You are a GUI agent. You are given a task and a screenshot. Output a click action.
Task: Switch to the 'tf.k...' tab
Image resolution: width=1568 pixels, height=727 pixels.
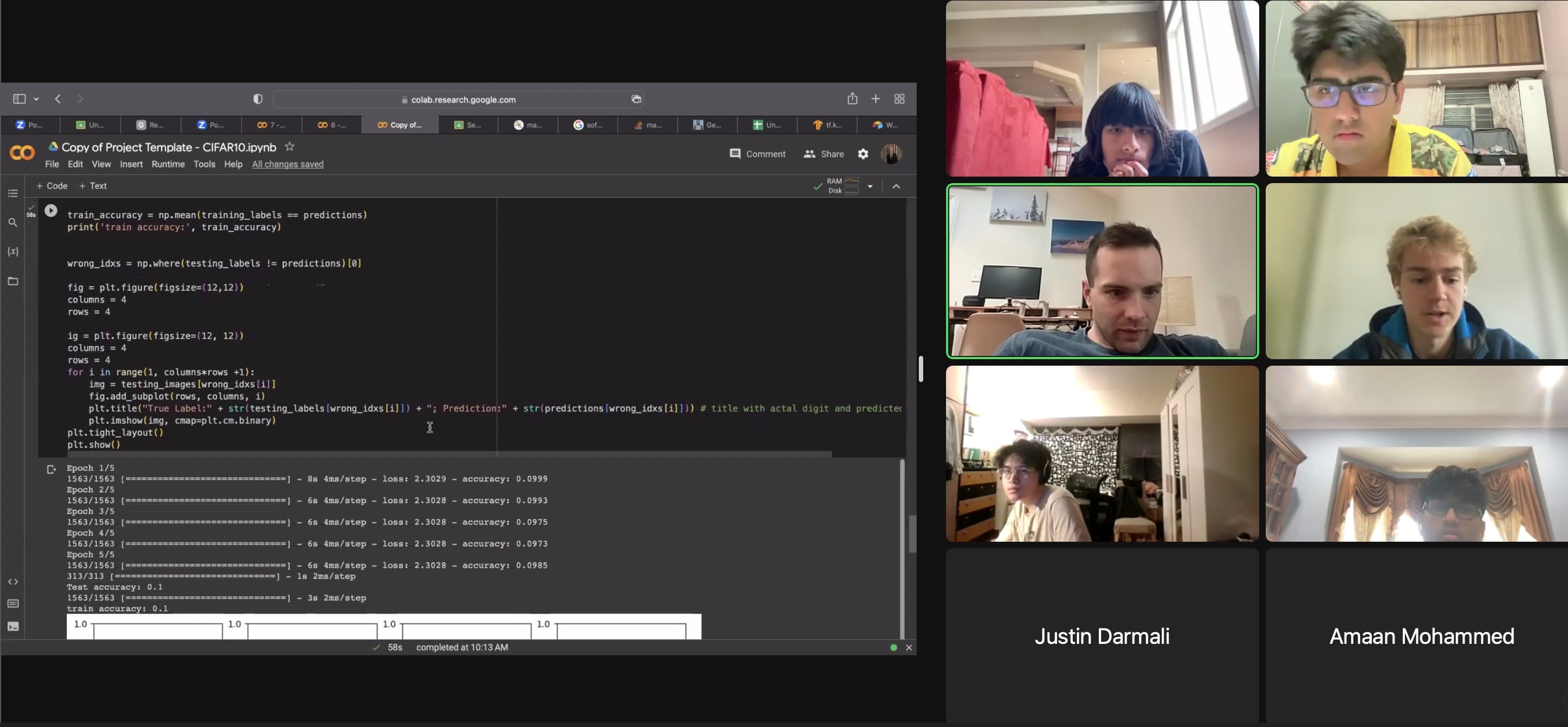pyautogui.click(x=827, y=125)
